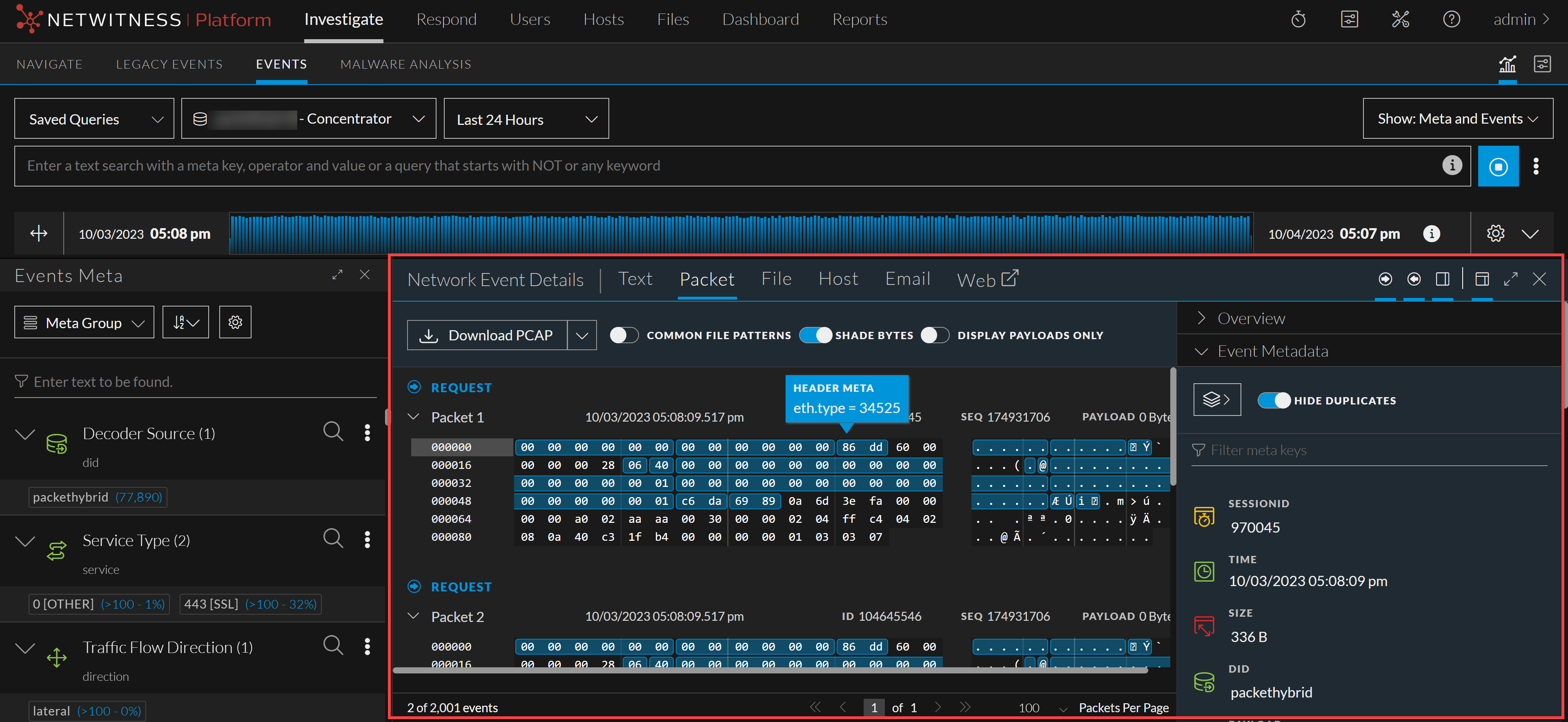Expand the Network Event Details to full view
Image resolution: width=1568 pixels, height=722 pixels.
tap(1511, 279)
